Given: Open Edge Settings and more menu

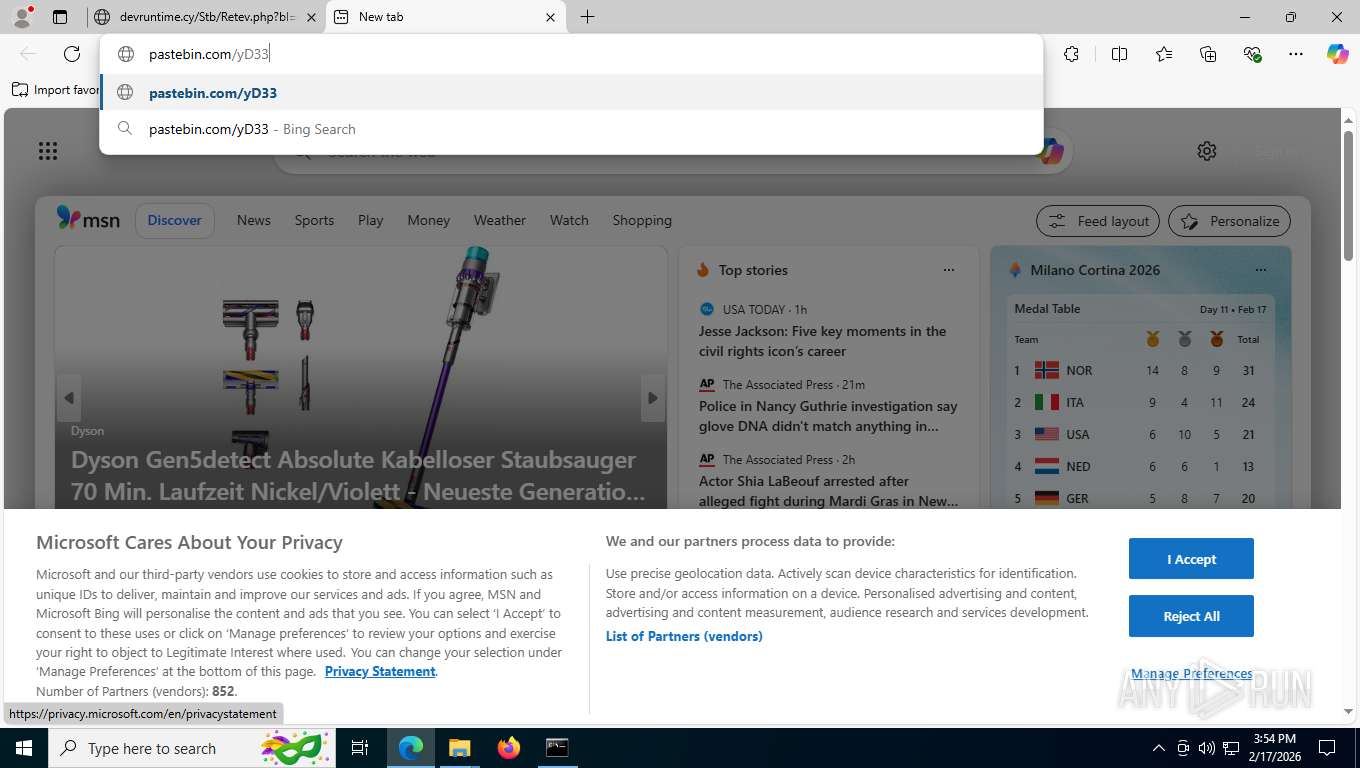Looking at the screenshot, I should click(1296, 54).
